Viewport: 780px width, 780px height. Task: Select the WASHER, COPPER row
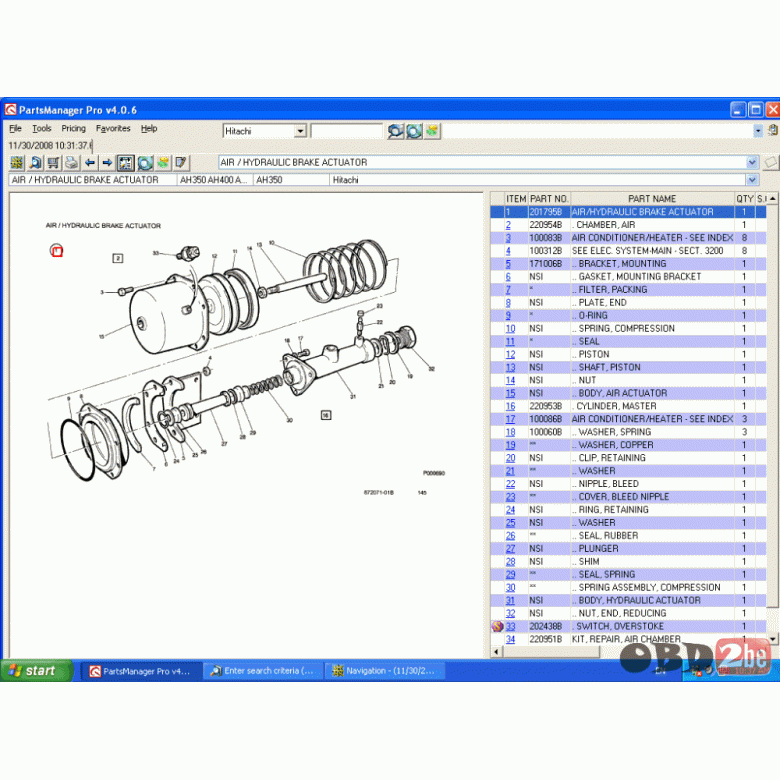(x=628, y=445)
